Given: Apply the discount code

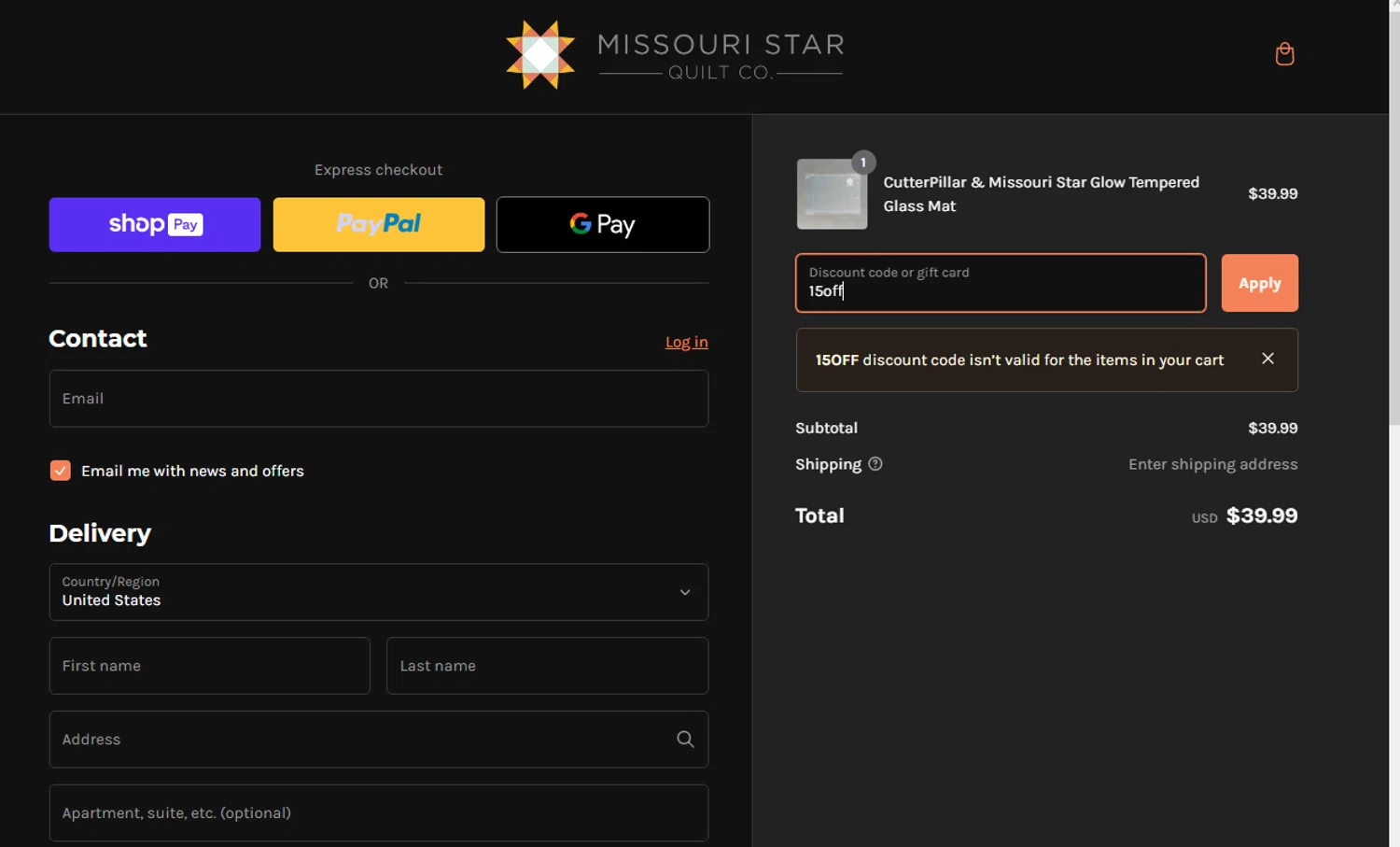Looking at the screenshot, I should (1259, 283).
